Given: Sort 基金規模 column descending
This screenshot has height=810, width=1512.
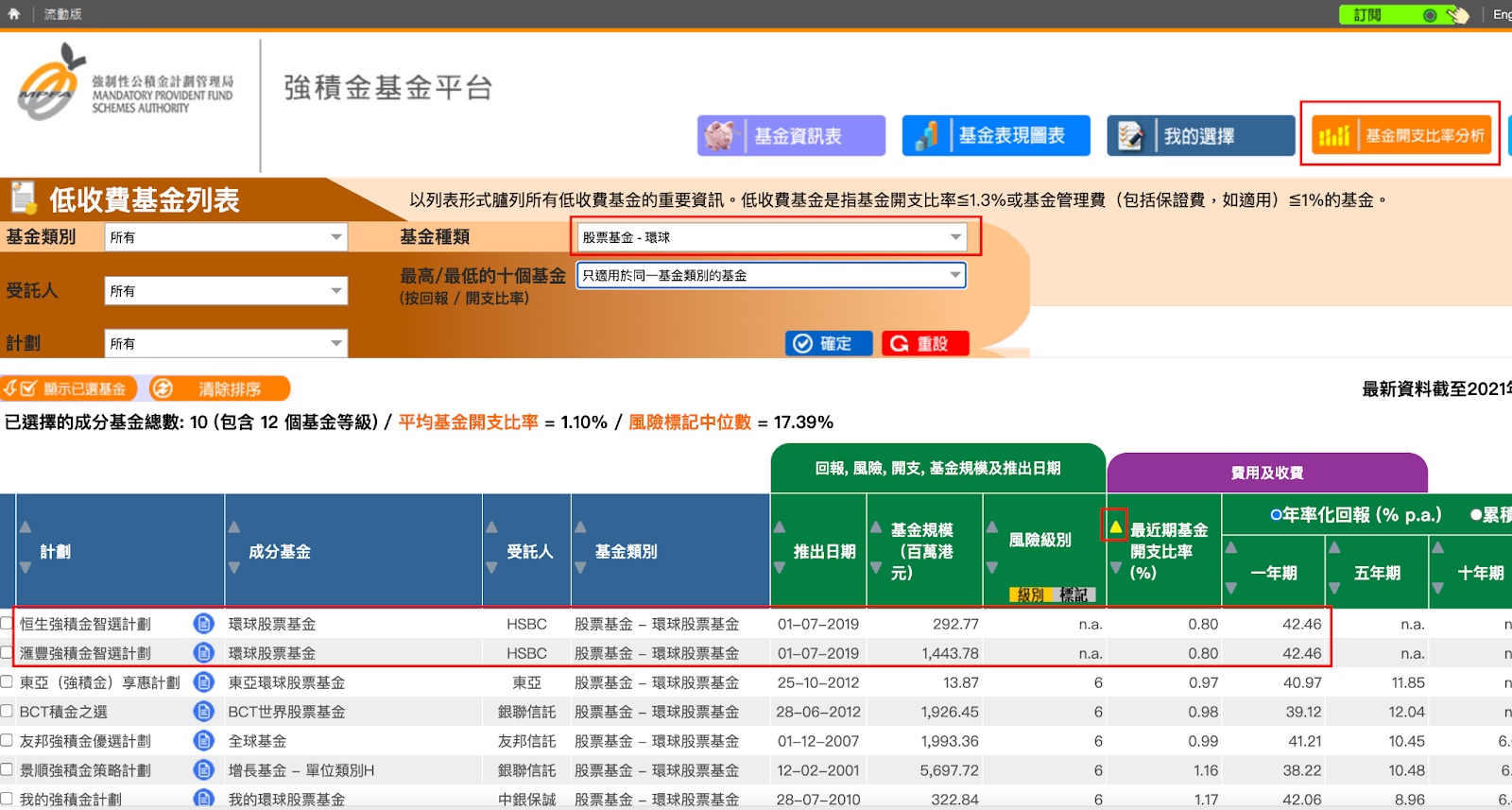Looking at the screenshot, I should tap(876, 568).
